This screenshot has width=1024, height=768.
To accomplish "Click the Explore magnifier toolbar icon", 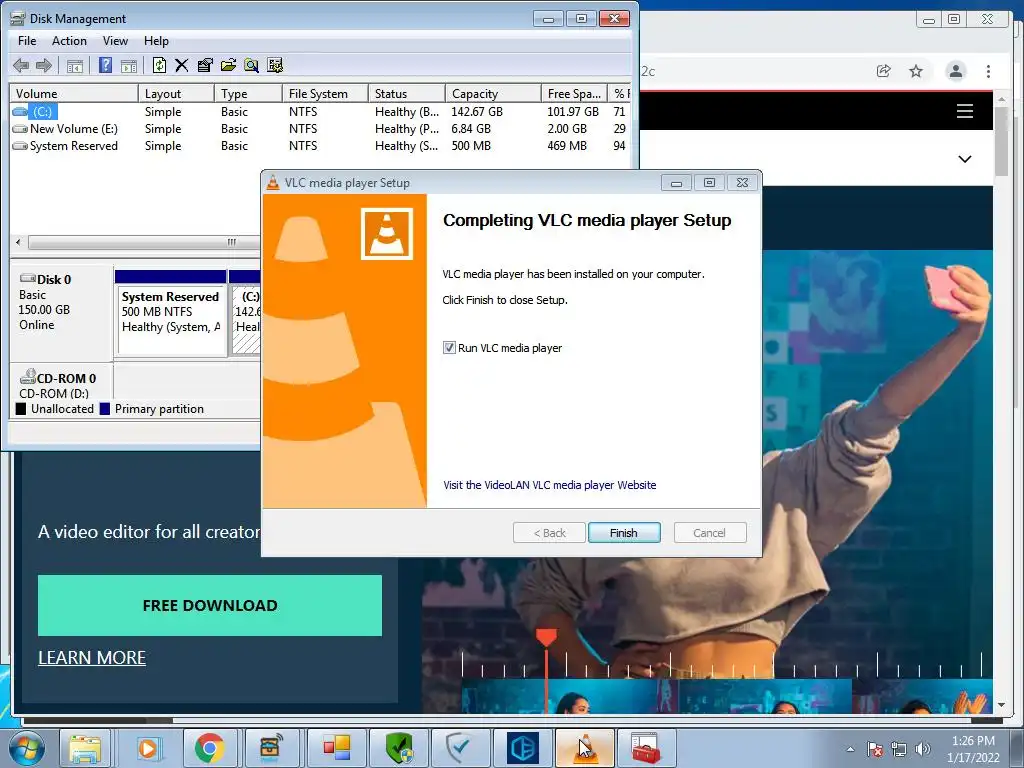I will (x=251, y=65).
